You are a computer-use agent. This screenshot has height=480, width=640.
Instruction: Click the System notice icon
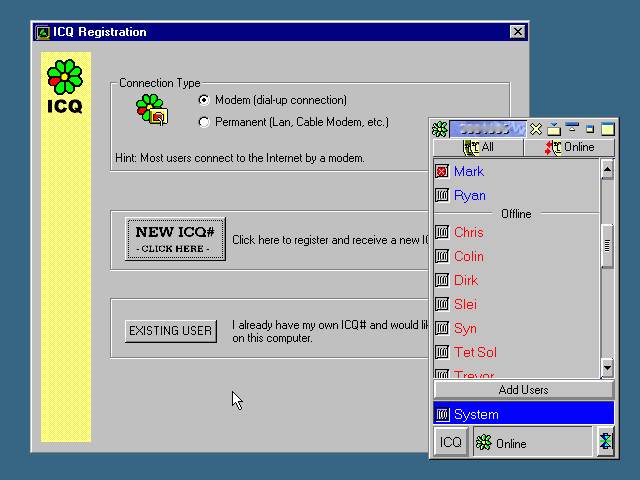[x=442, y=414]
